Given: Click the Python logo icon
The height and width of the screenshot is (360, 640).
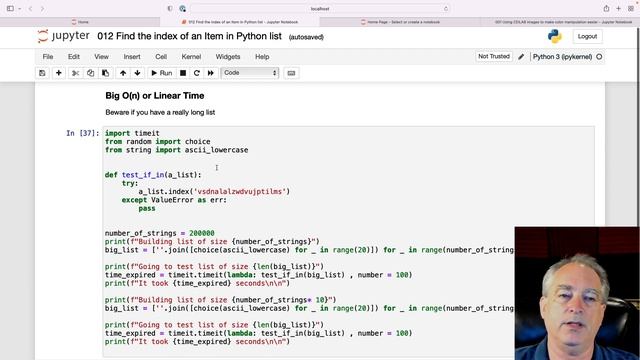Looking at the screenshot, I should [x=555, y=36].
